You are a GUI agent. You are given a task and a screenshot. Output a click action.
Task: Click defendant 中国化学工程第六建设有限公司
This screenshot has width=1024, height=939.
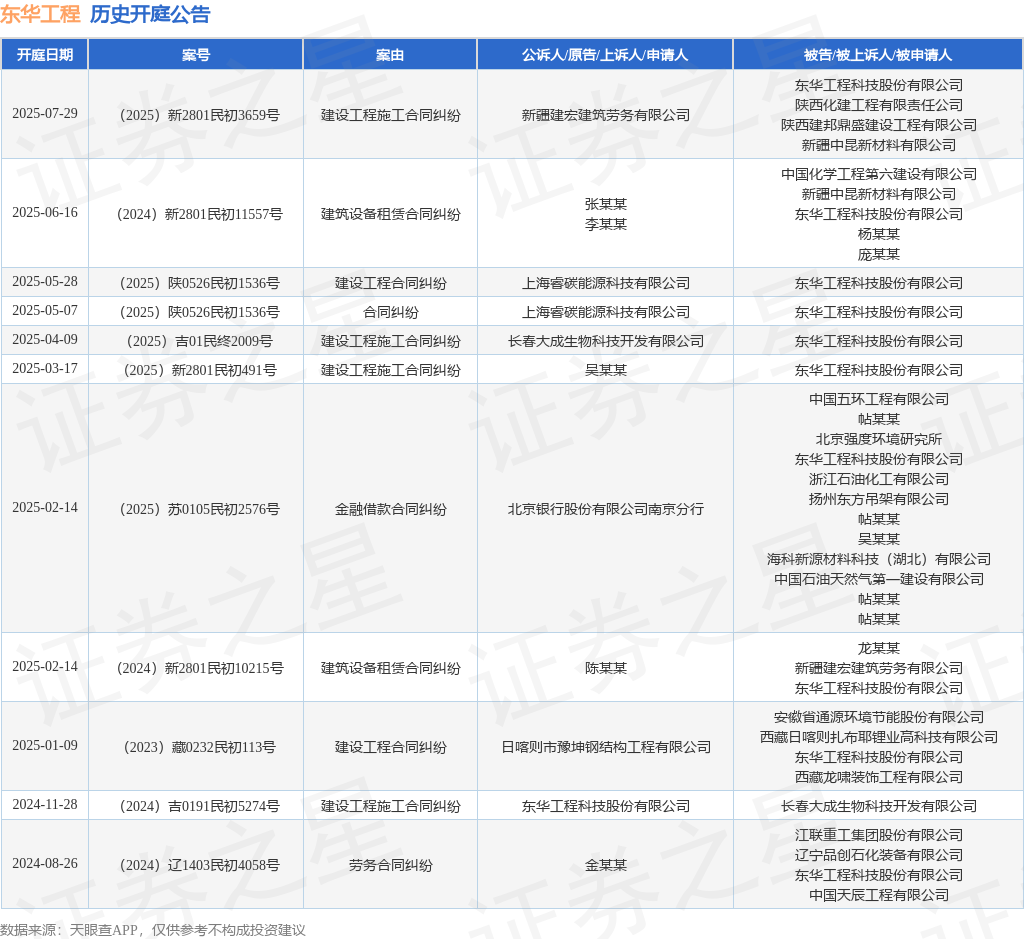pos(878,174)
